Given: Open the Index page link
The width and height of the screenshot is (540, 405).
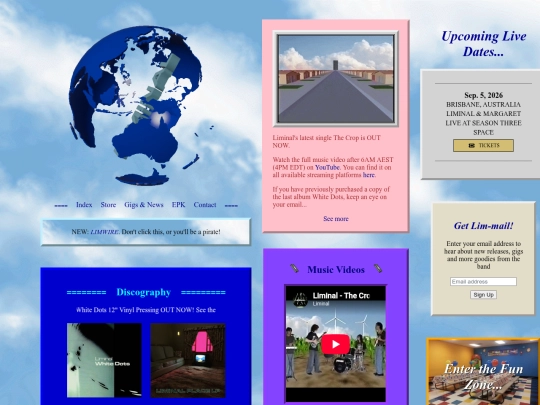Looking at the screenshot, I should coord(84,205).
